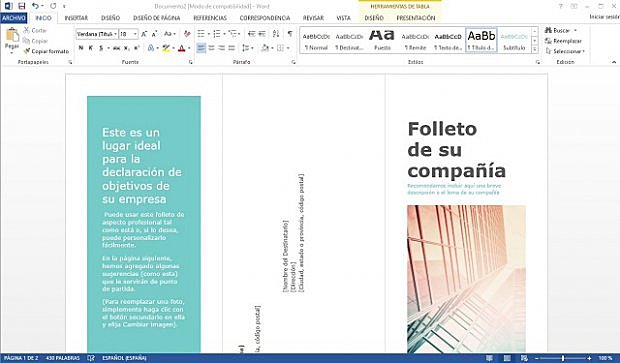The image size is (620, 363).
Task: Apply subscript formatting
Action: point(126,48)
